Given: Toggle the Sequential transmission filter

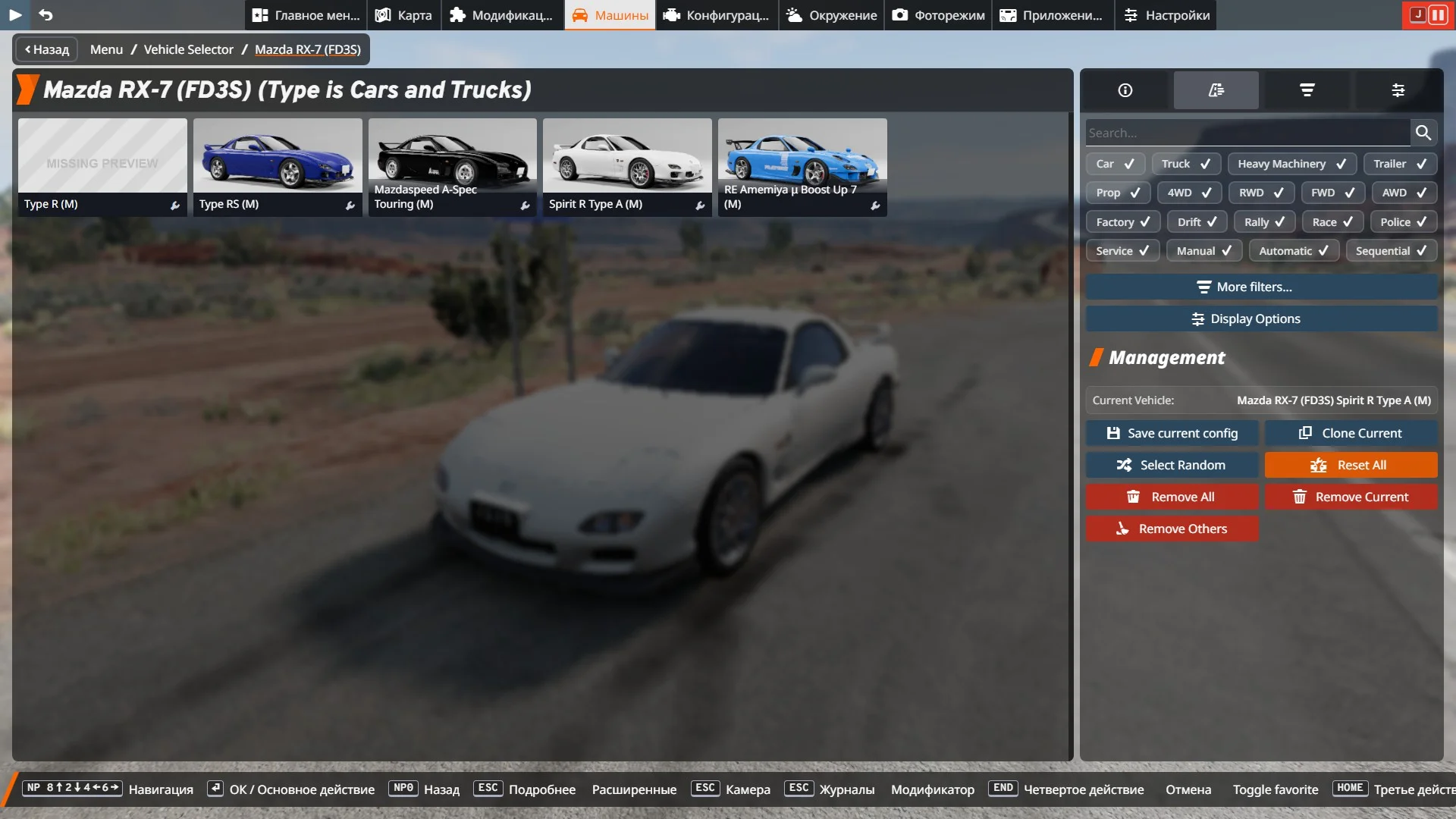Looking at the screenshot, I should coord(1392,251).
